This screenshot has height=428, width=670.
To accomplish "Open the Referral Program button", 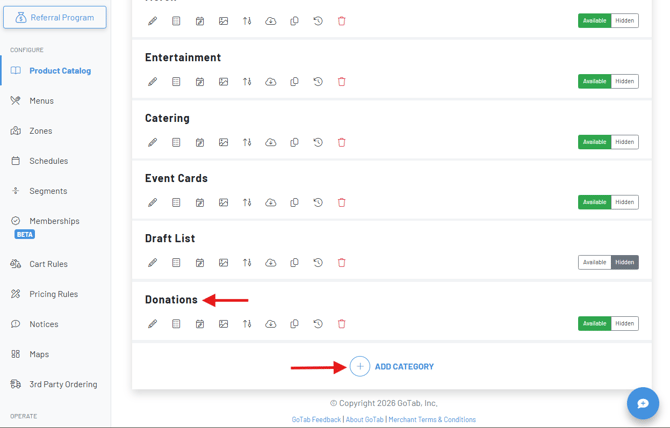I will (x=55, y=17).
